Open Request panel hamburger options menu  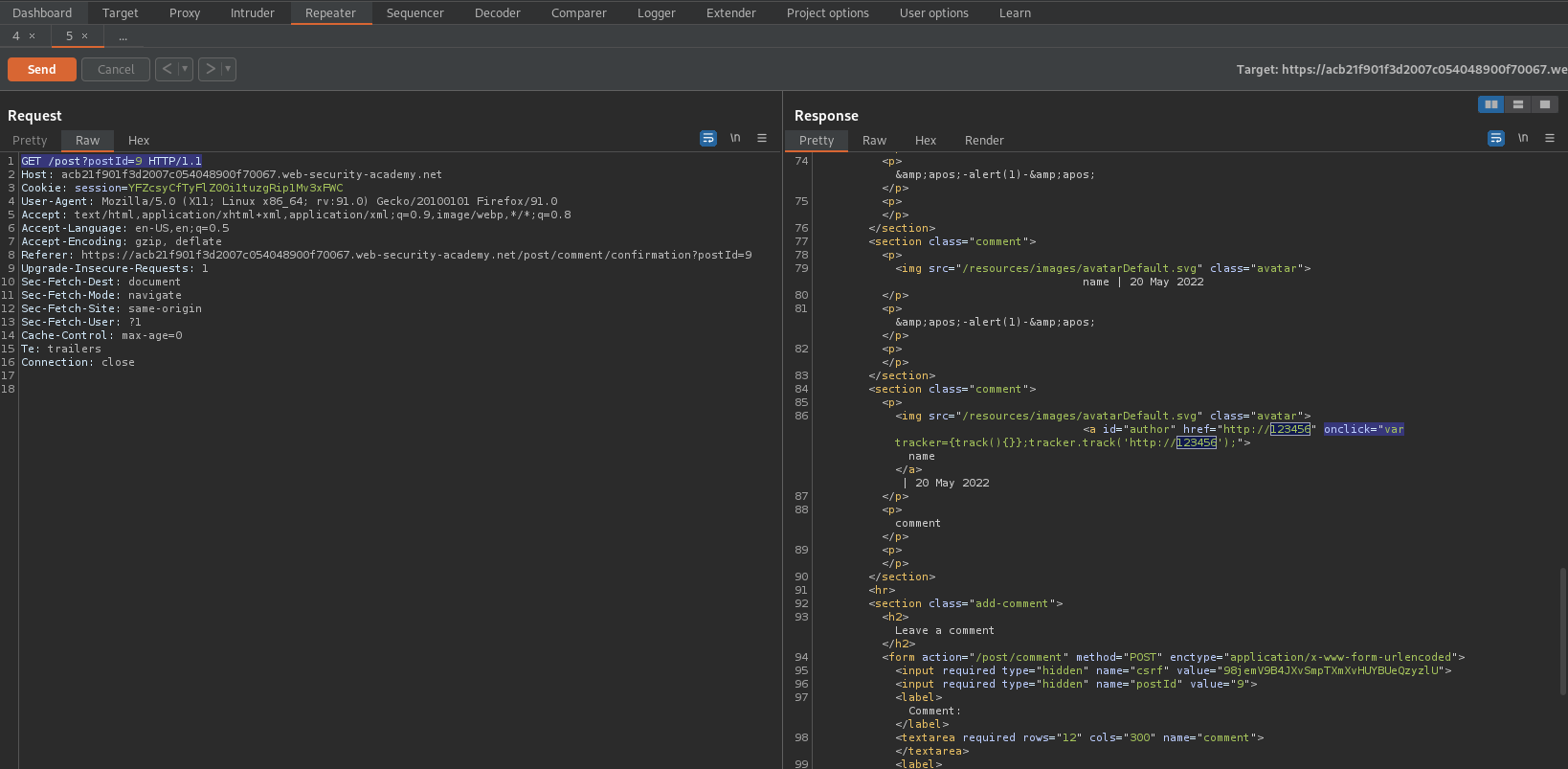[x=762, y=138]
